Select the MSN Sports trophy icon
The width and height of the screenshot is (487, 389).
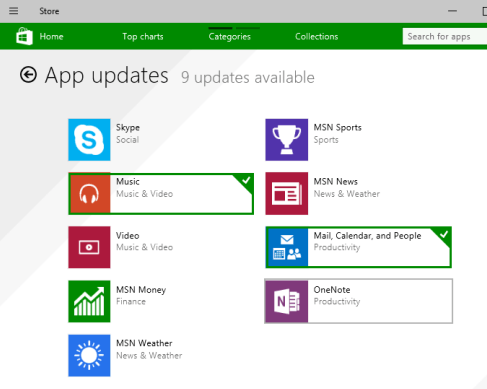pyautogui.click(x=287, y=140)
